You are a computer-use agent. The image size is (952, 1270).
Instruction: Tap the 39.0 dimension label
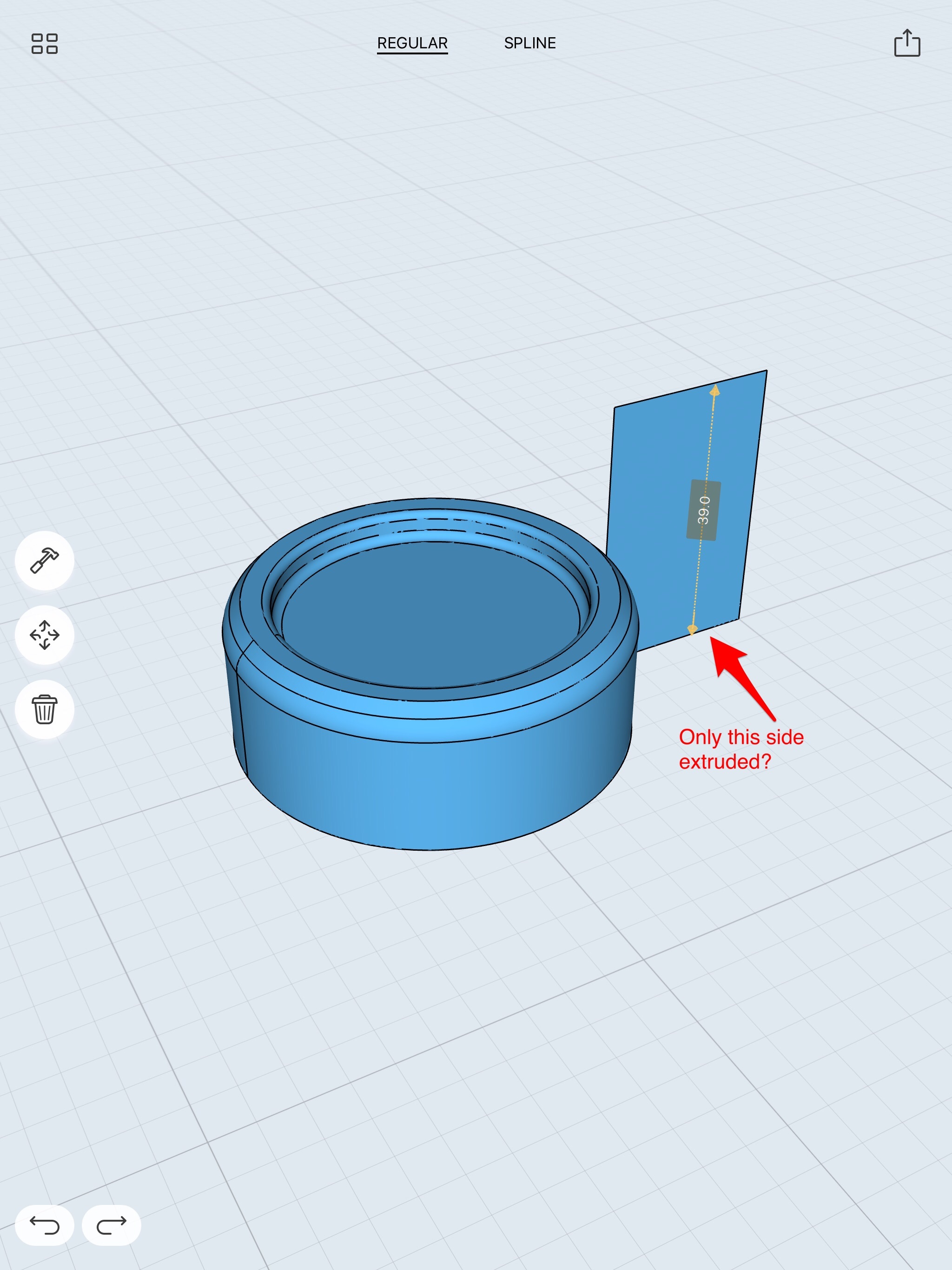pyautogui.click(x=703, y=510)
